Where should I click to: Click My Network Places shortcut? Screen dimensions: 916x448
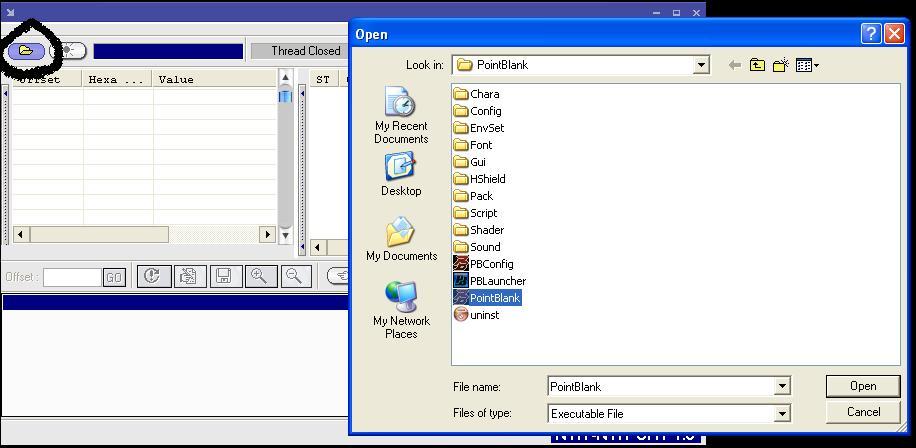pyautogui.click(x=401, y=311)
